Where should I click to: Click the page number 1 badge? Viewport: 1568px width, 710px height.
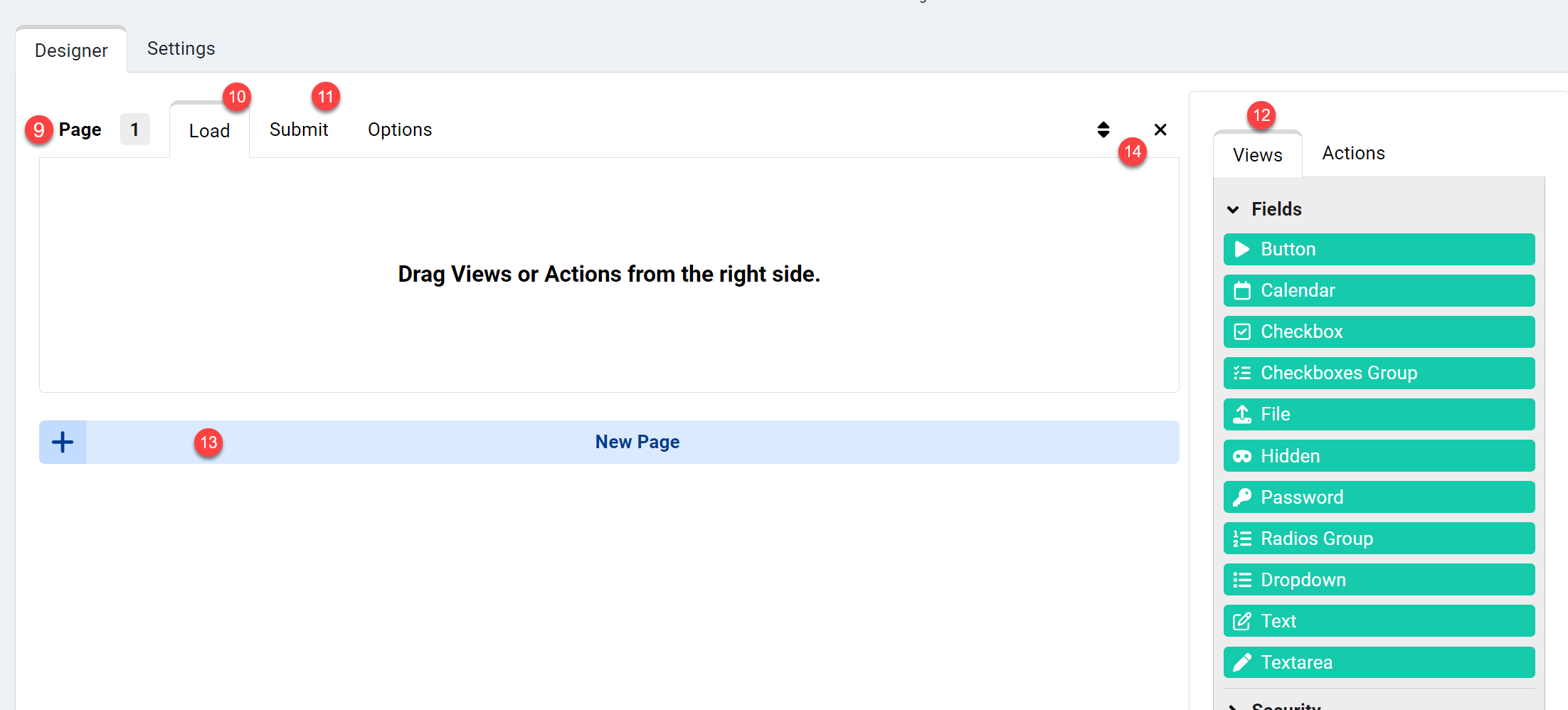click(134, 129)
